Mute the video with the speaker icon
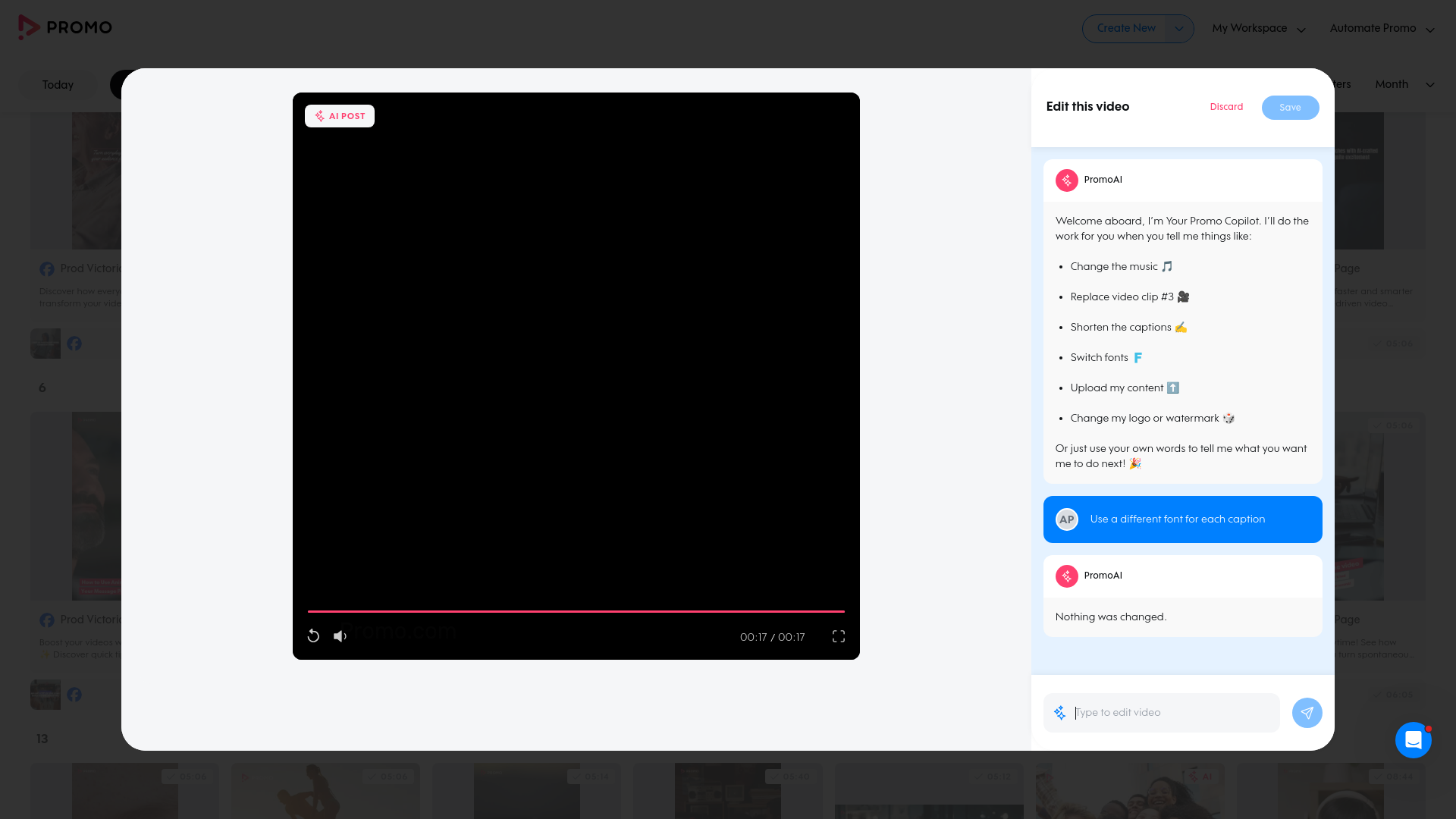The image size is (1456, 819). tap(340, 636)
